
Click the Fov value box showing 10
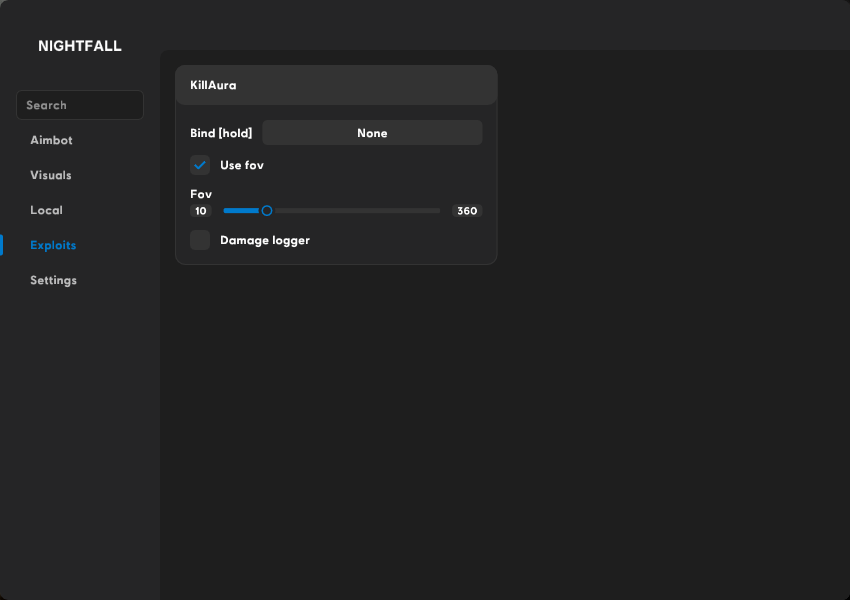[201, 211]
